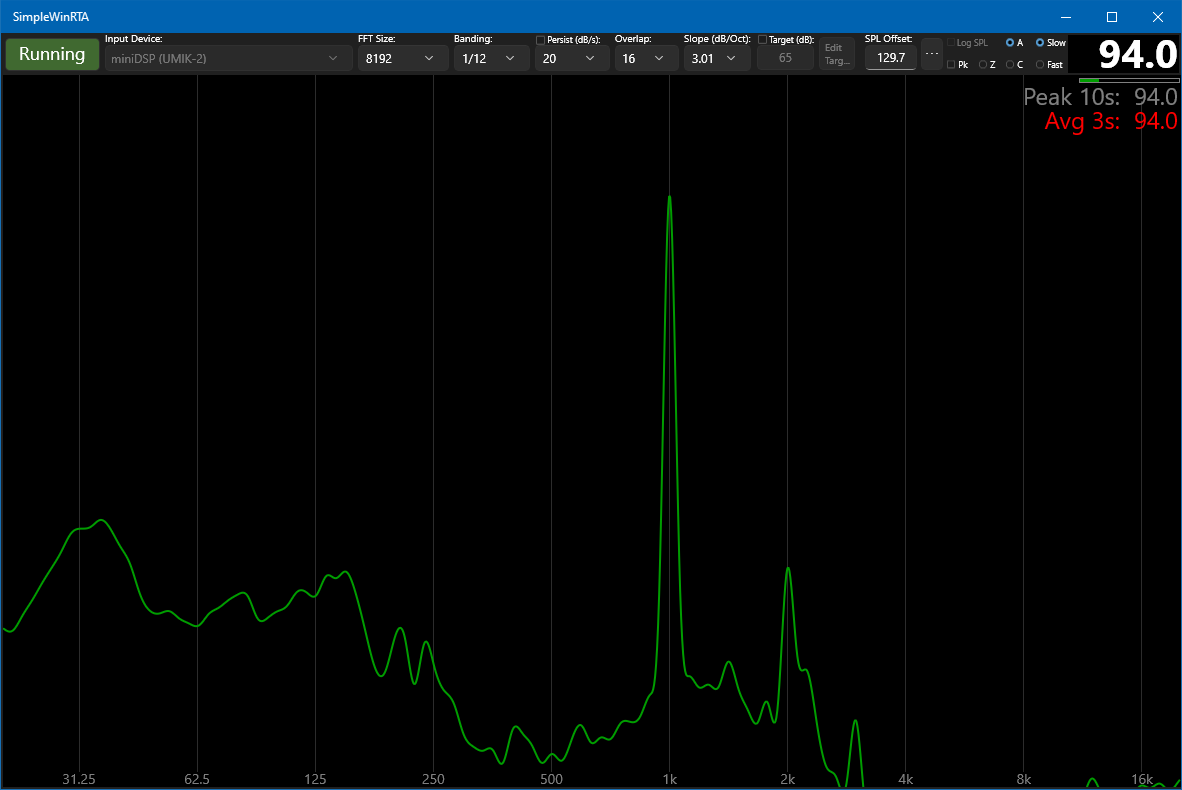Open the Slope (dB/Oct) dropdown
Screen dimensions: 1182x790
pyautogui.click(x=716, y=58)
